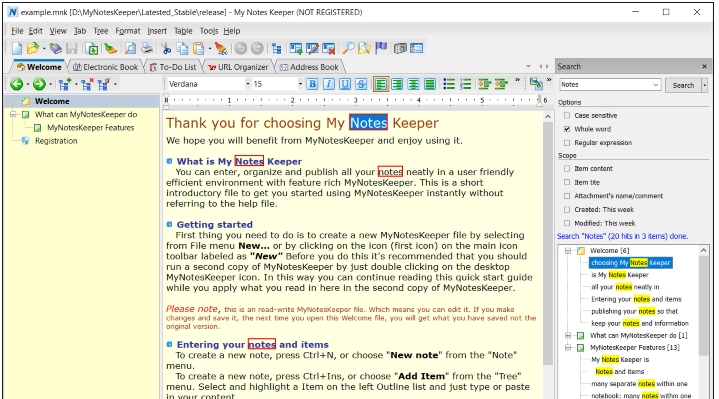Check Item title scope
Screen dimensions: 719x399
567,182
